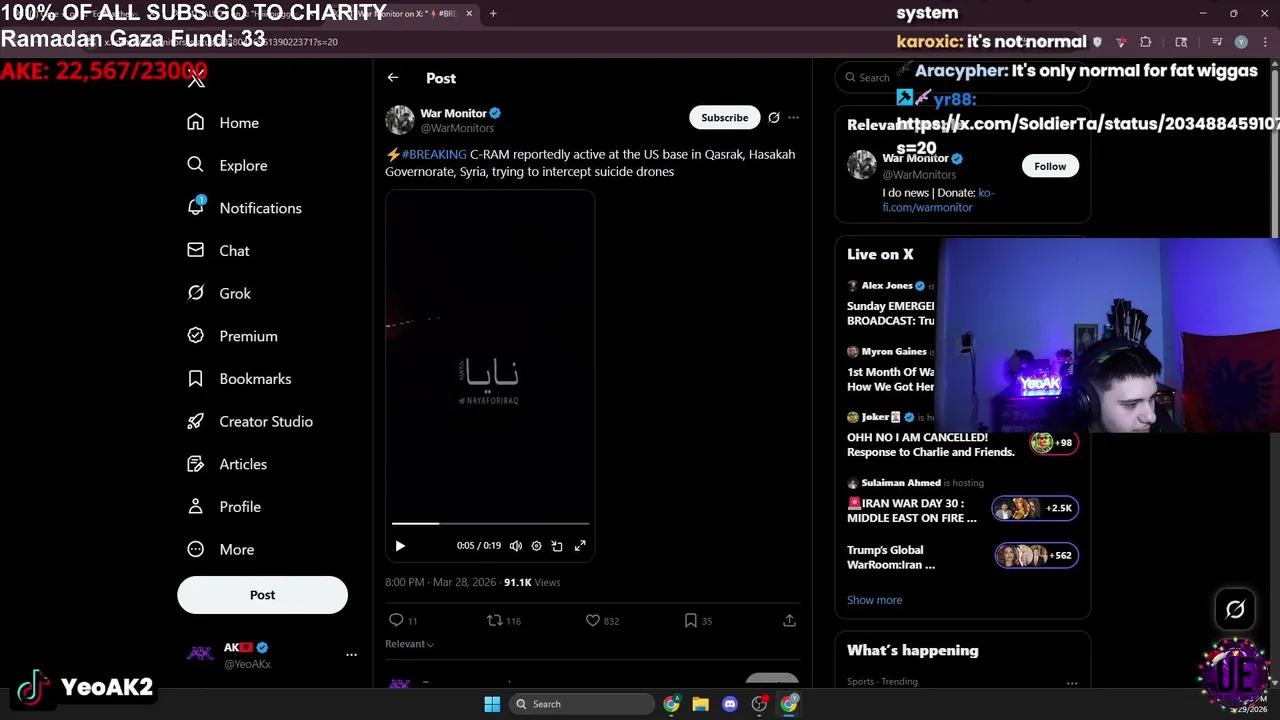Image resolution: width=1280 pixels, height=720 pixels.
Task: Play the War Monitor video
Action: (400, 546)
